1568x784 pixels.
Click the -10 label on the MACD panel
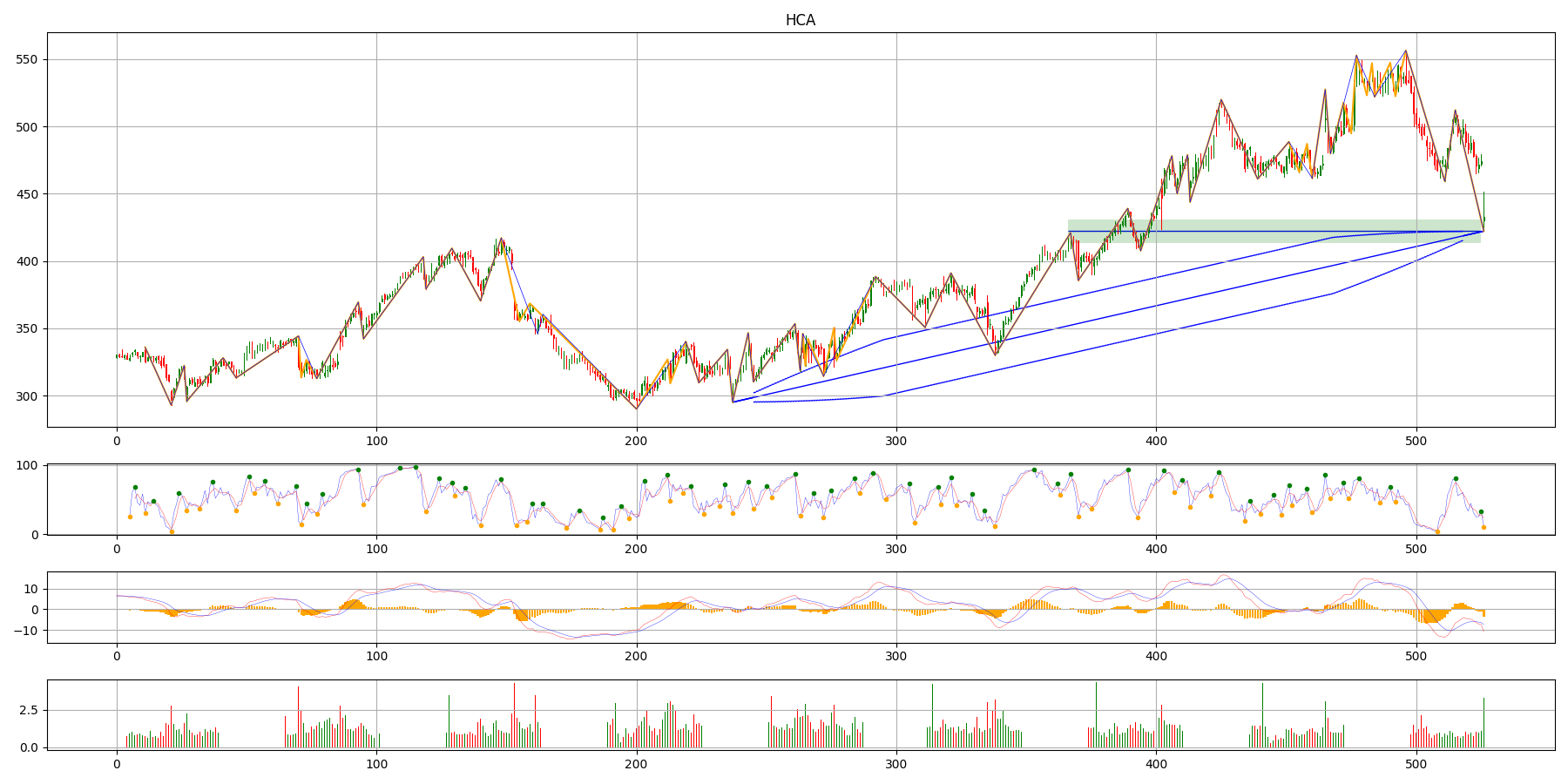click(25, 631)
